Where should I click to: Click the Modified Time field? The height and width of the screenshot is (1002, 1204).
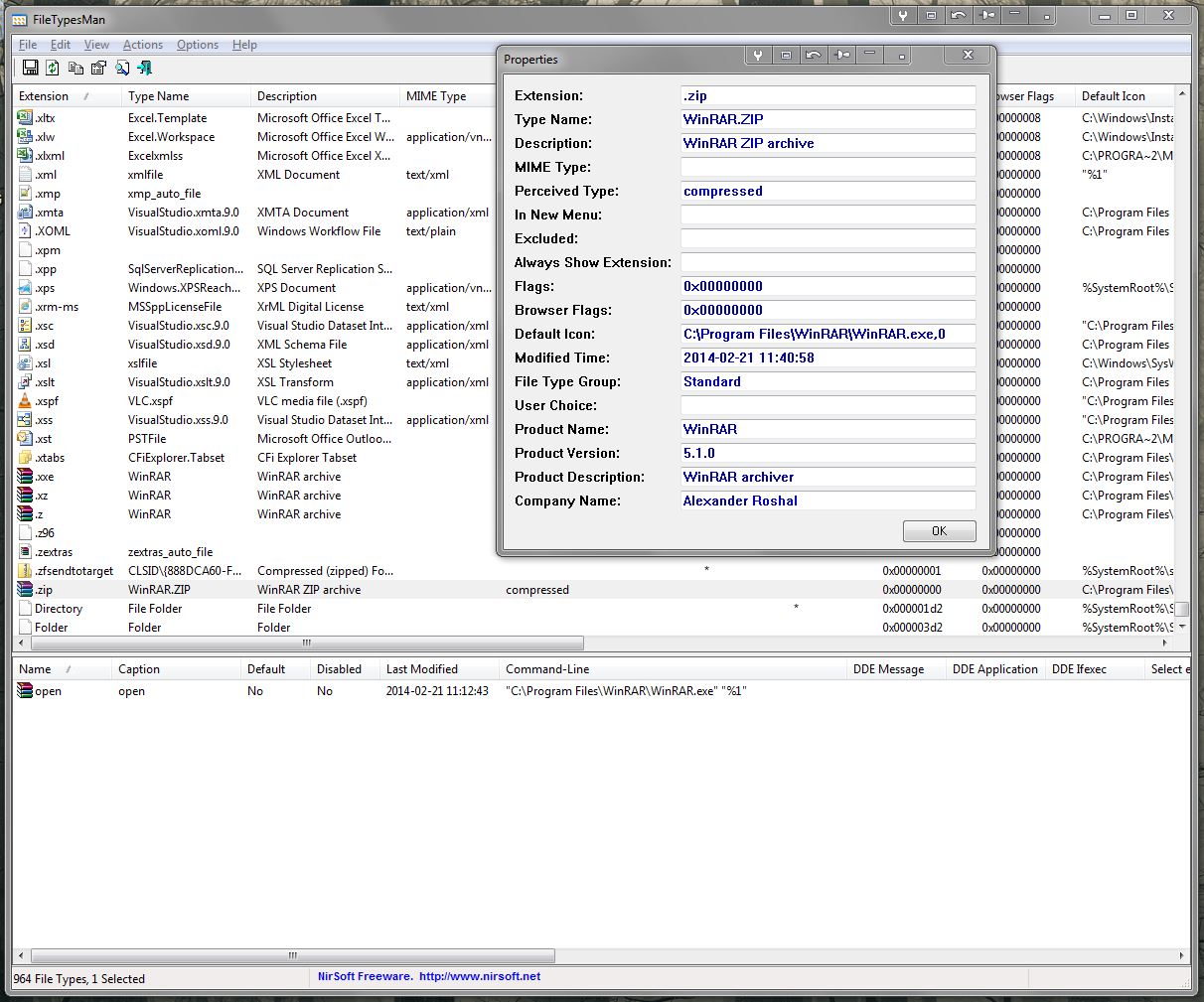(x=828, y=358)
